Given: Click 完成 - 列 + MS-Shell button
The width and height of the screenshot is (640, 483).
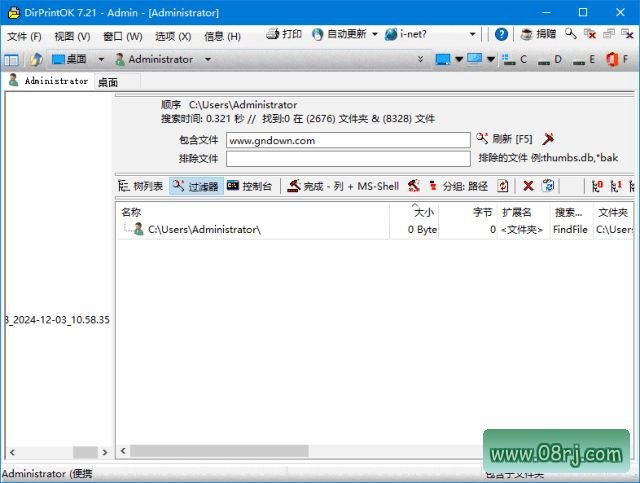Looking at the screenshot, I should [343, 186].
